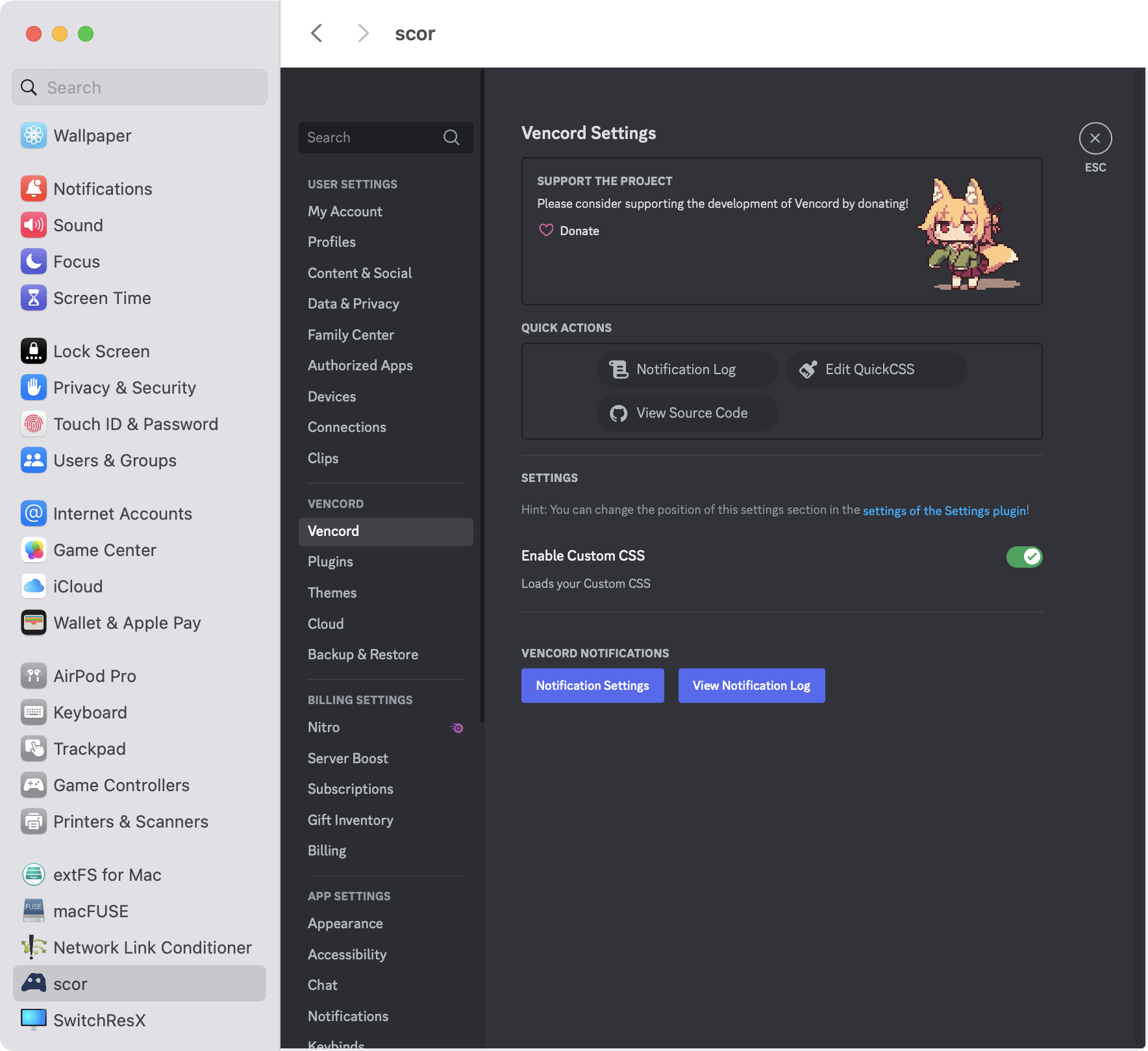Screen dimensions: 1148x1051
Task: Go back with the left chevron
Action: [x=316, y=33]
